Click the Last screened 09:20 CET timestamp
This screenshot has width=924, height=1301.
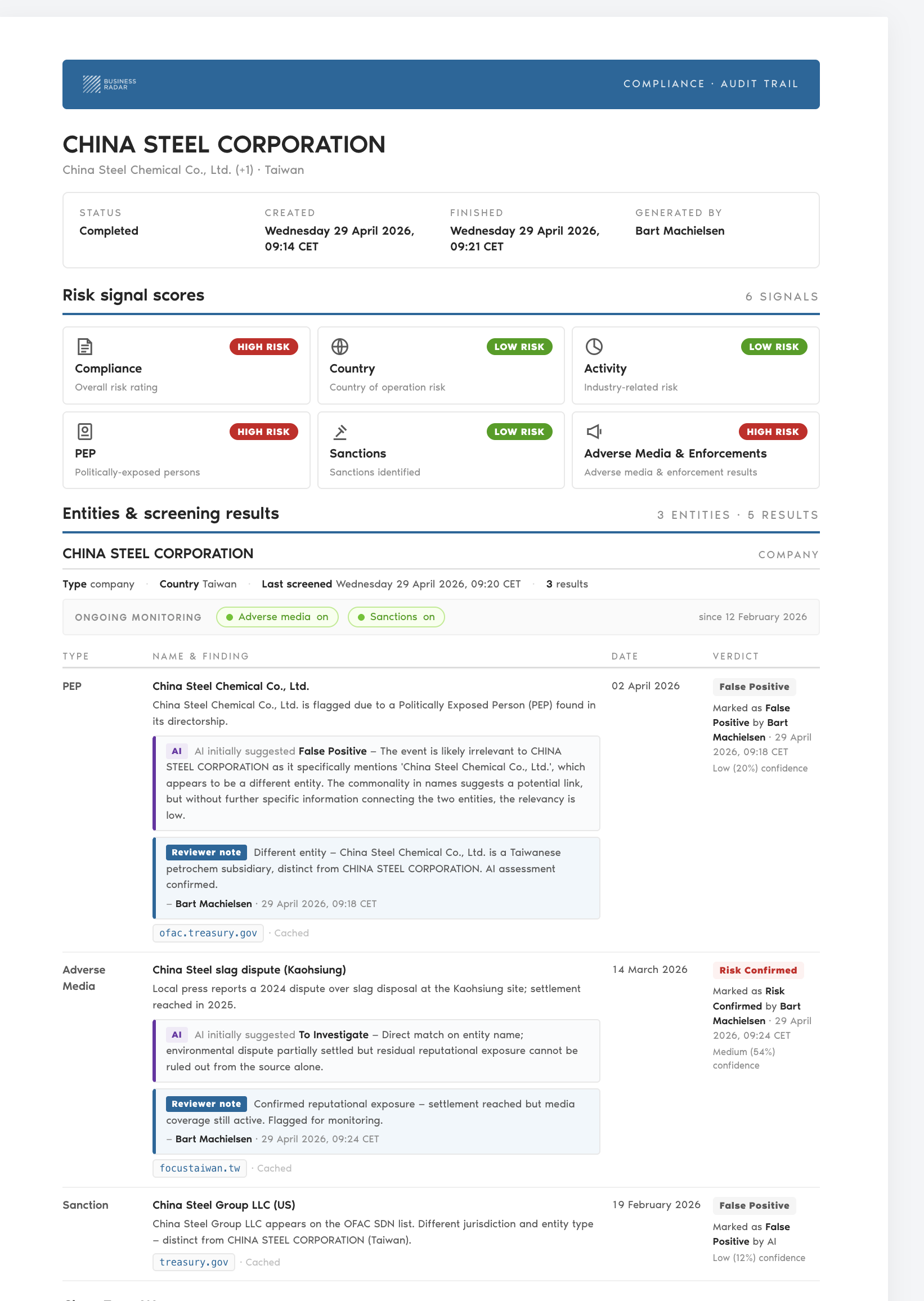391,584
